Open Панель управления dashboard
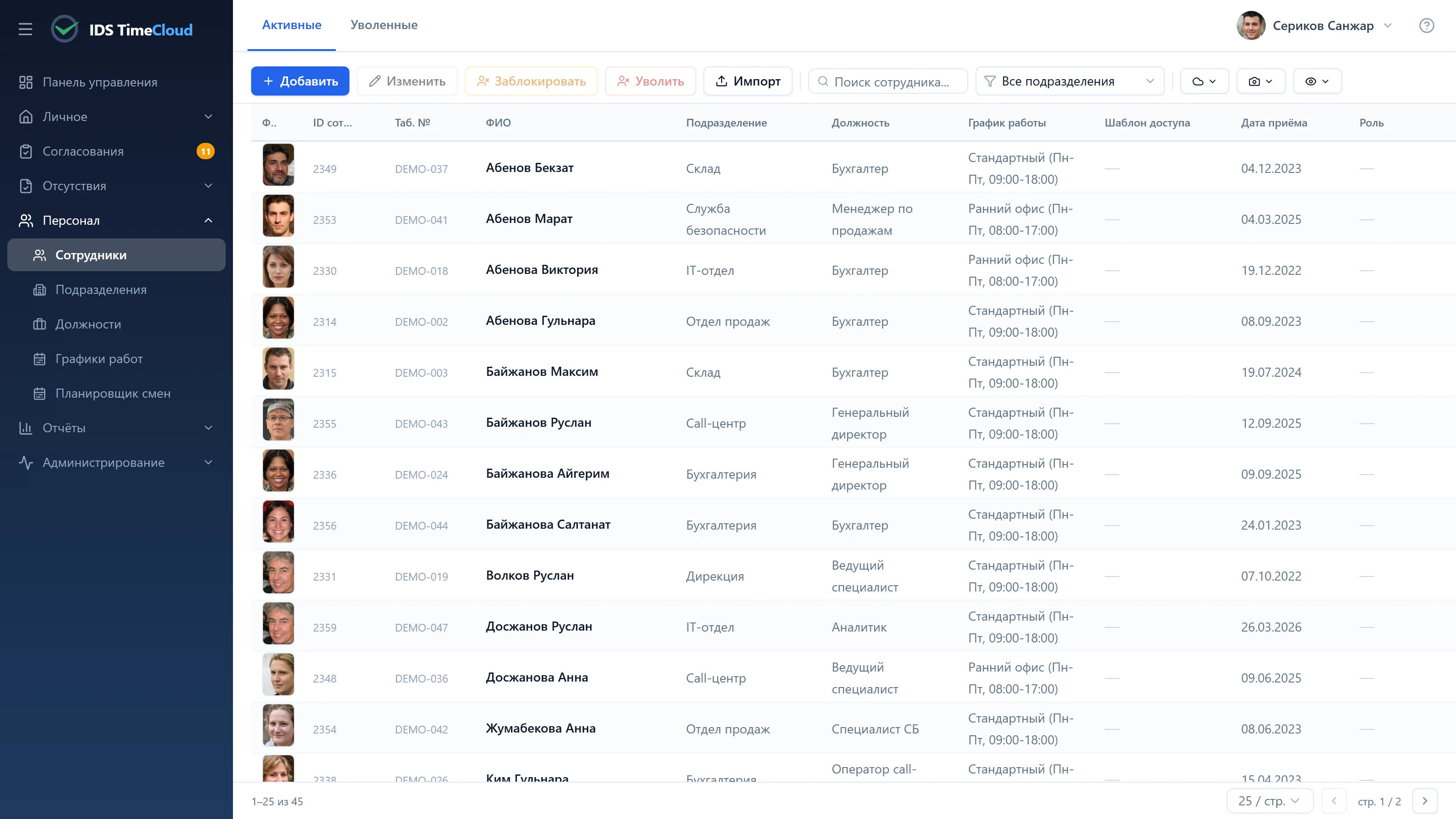Image resolution: width=1456 pixels, height=819 pixels. 116,82
